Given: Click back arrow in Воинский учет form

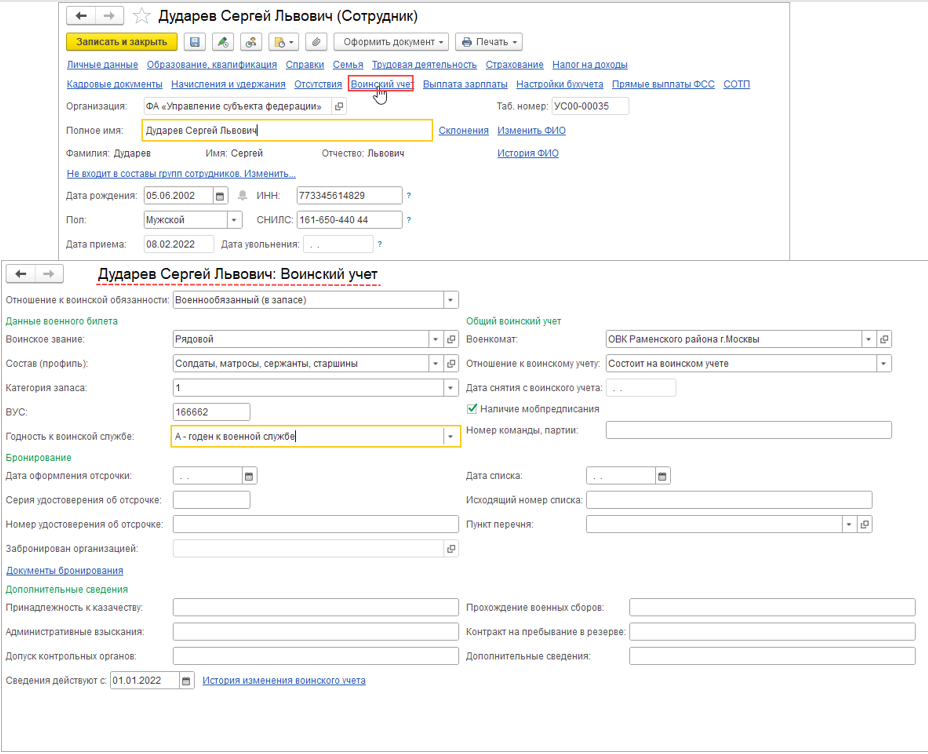Looking at the screenshot, I should 20,274.
